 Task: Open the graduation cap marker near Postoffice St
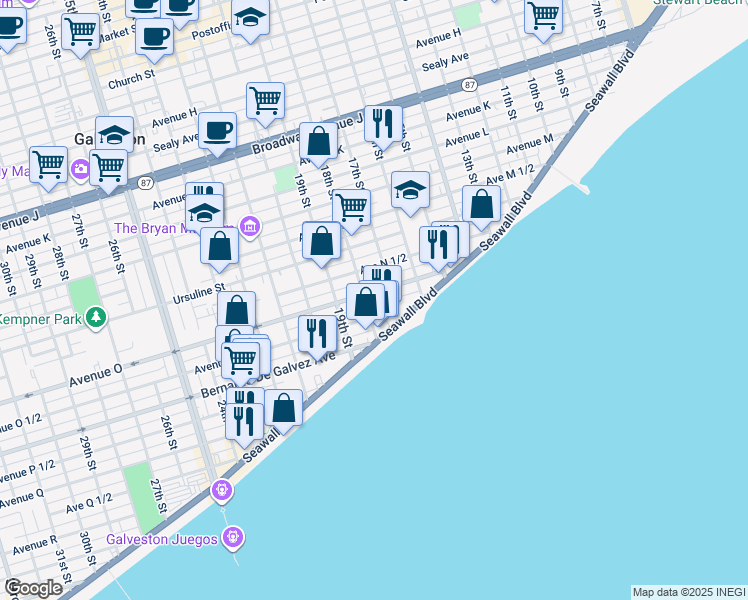coord(250,17)
